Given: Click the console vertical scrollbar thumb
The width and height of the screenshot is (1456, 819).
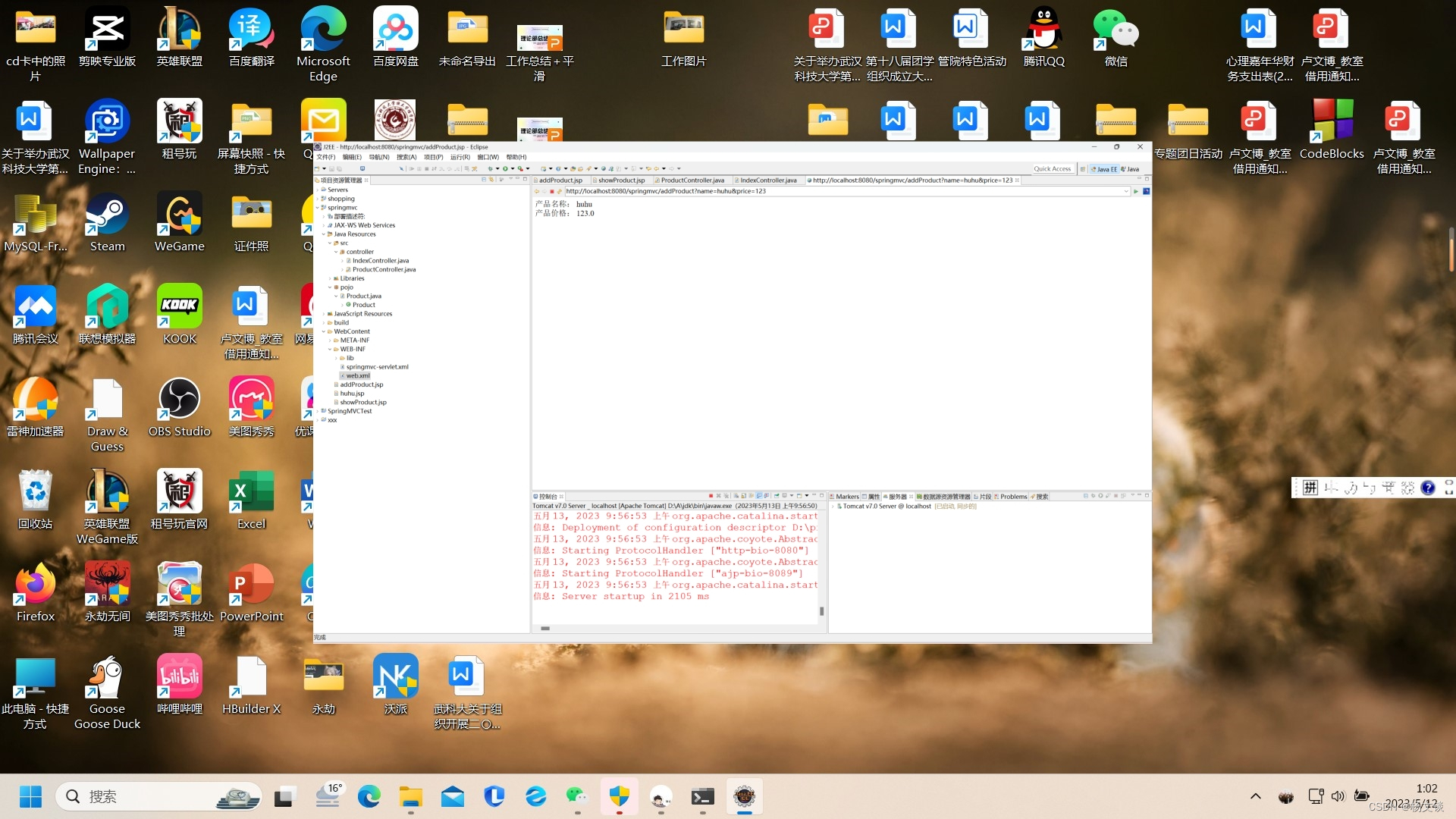Looking at the screenshot, I should point(821,611).
